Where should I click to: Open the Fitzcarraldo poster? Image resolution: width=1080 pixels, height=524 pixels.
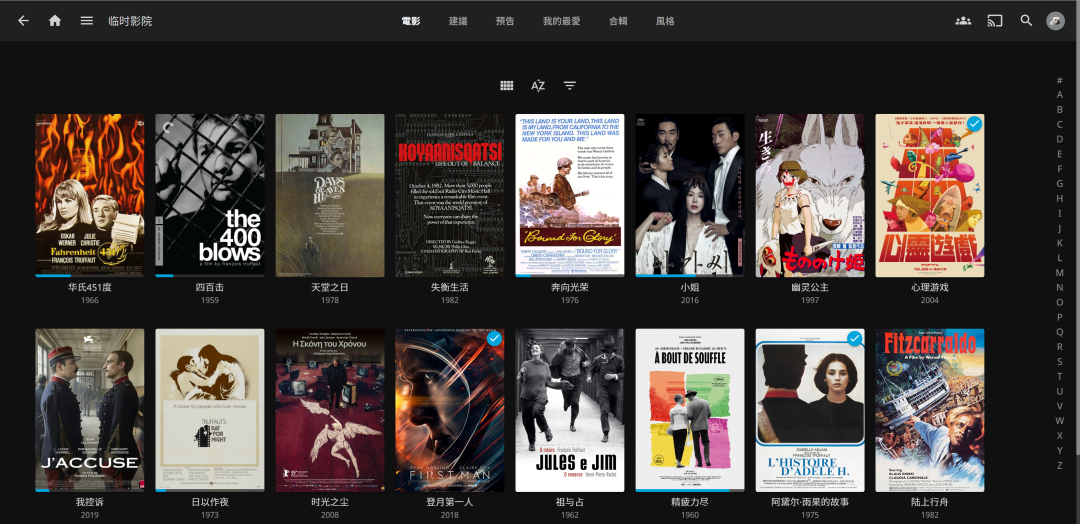pos(930,410)
